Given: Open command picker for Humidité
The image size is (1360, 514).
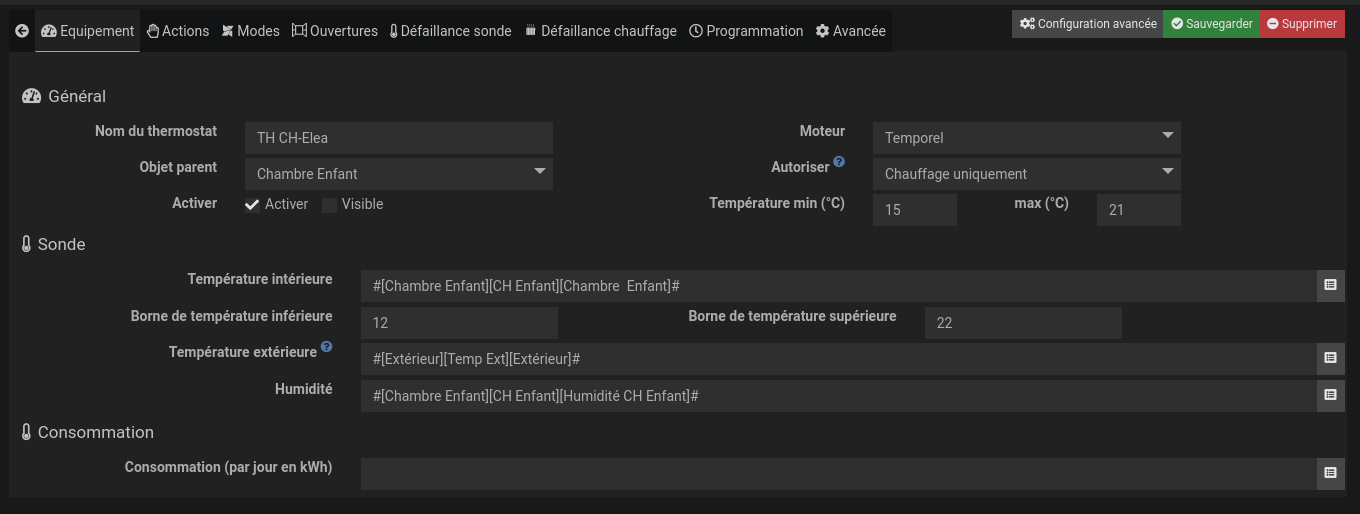Looking at the screenshot, I should [x=1330, y=395].
